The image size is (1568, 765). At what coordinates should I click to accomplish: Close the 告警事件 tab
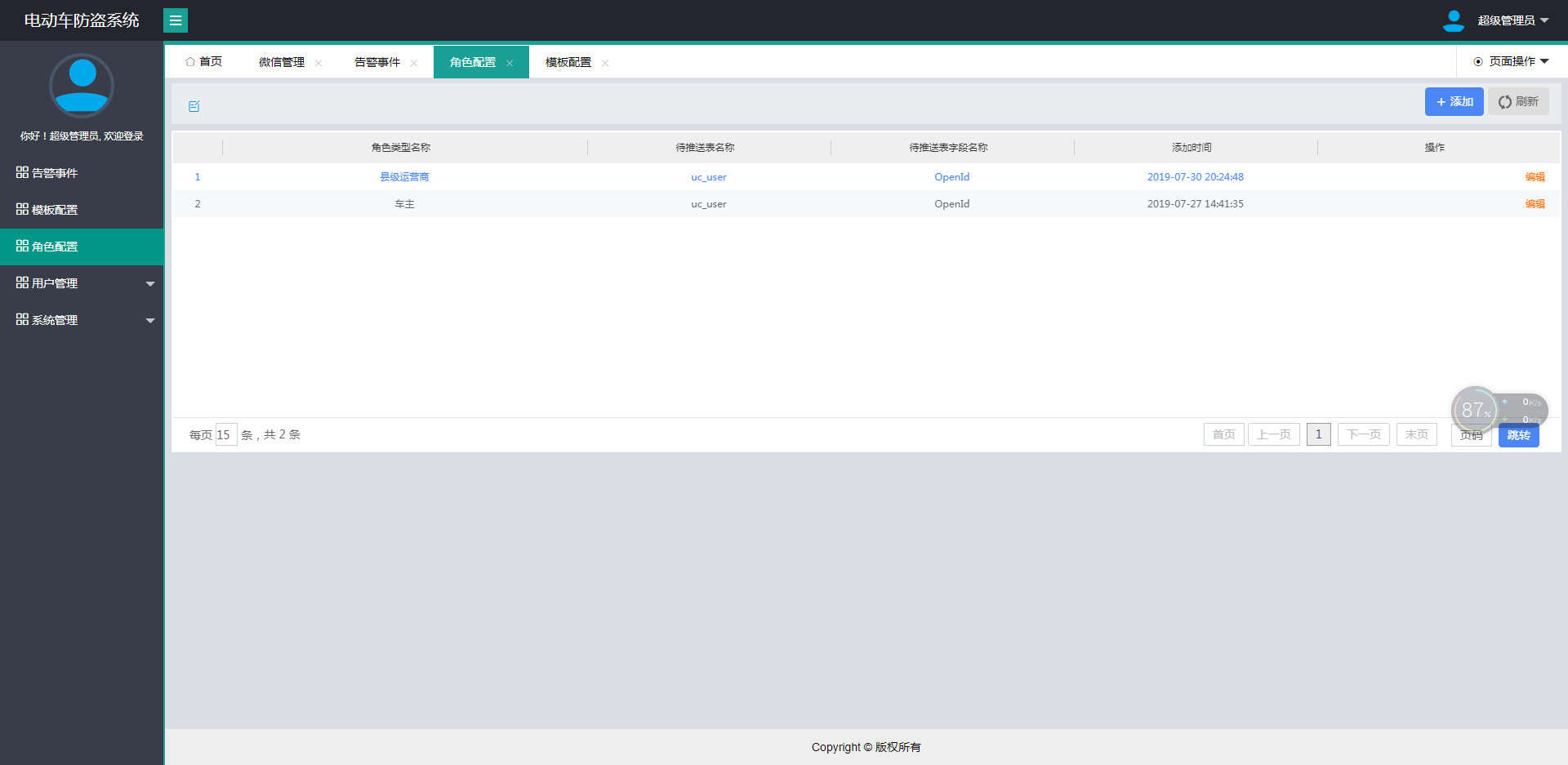pyautogui.click(x=414, y=63)
